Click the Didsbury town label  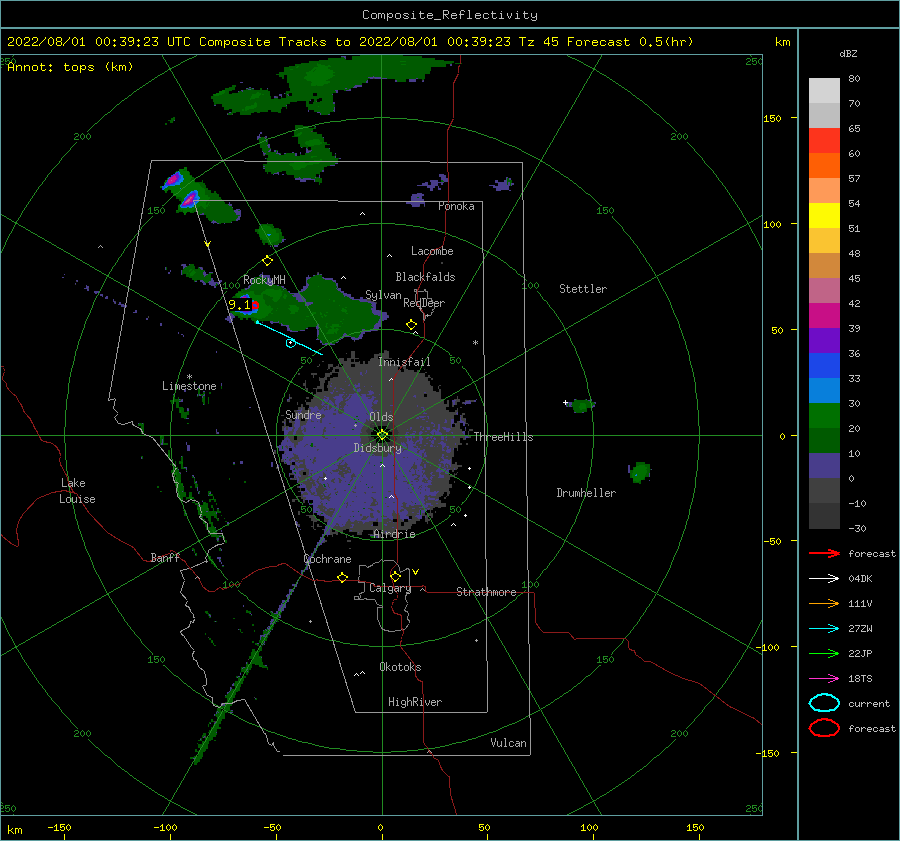click(377, 448)
